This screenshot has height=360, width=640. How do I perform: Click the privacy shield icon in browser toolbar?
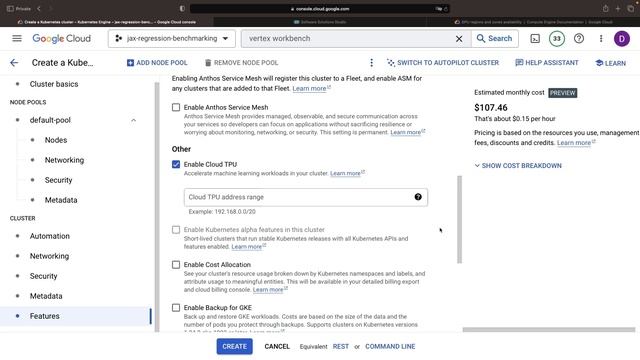182,9
